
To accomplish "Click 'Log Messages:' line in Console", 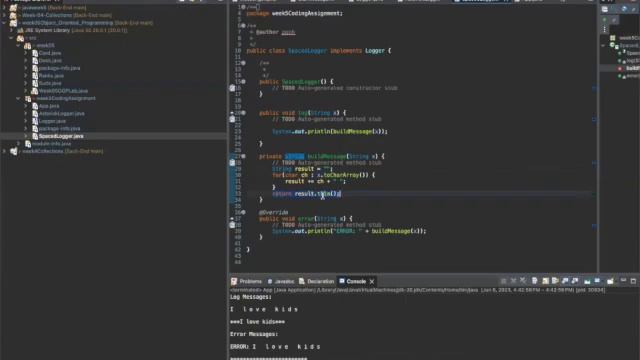I will tap(251, 297).
